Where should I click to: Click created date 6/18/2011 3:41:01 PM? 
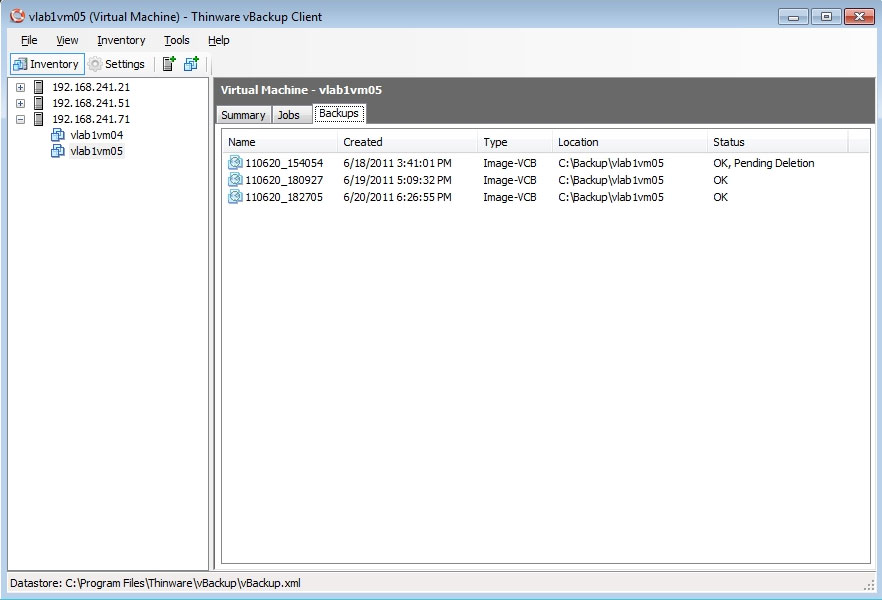click(398, 163)
